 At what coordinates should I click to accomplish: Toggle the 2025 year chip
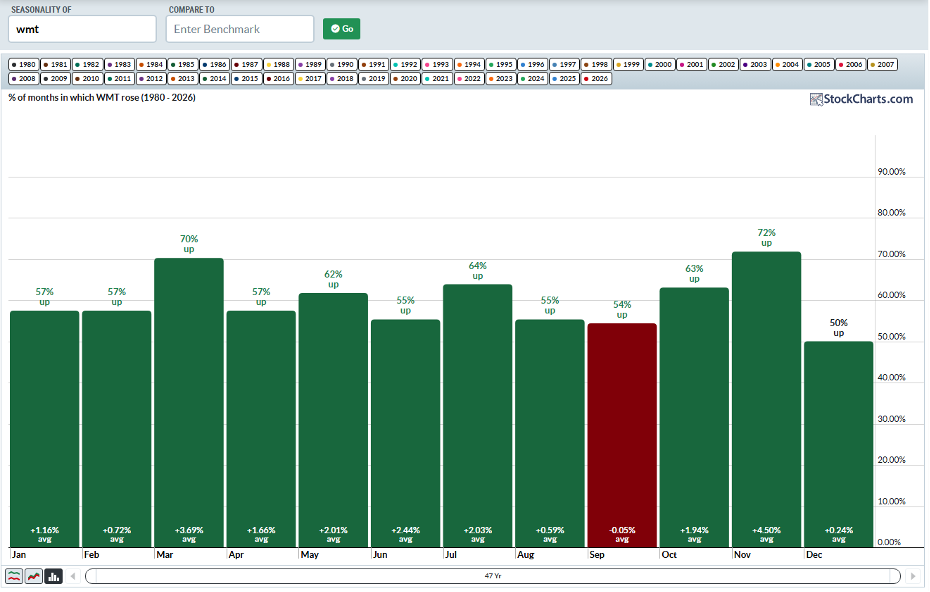tap(565, 78)
